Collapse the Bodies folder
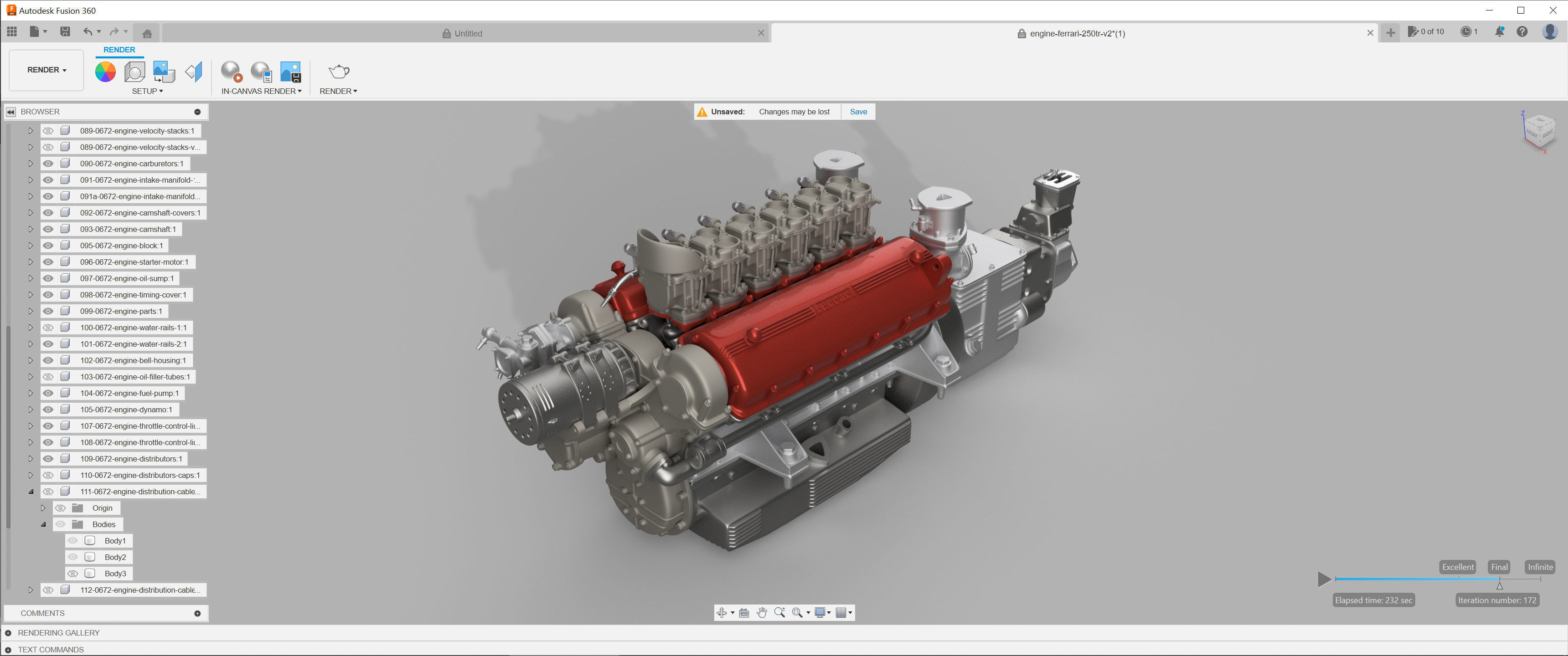Viewport: 1568px width, 656px height. (x=43, y=524)
